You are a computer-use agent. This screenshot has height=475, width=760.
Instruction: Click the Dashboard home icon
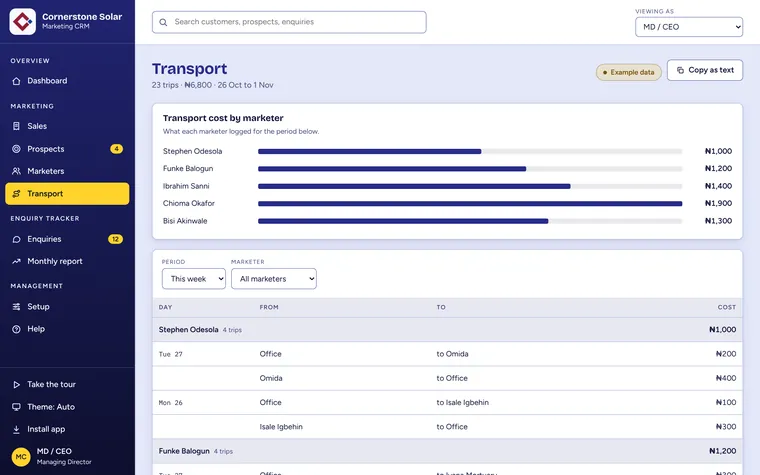[16, 81]
